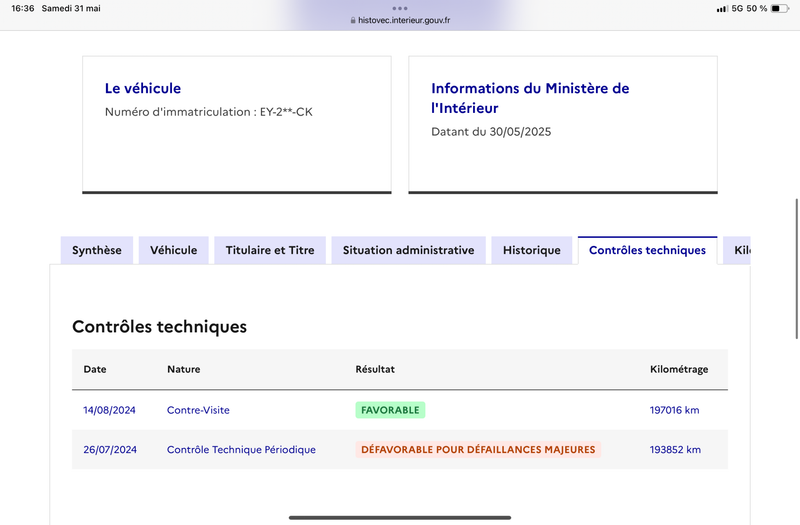Select the Contre-Visite entry

point(198,410)
